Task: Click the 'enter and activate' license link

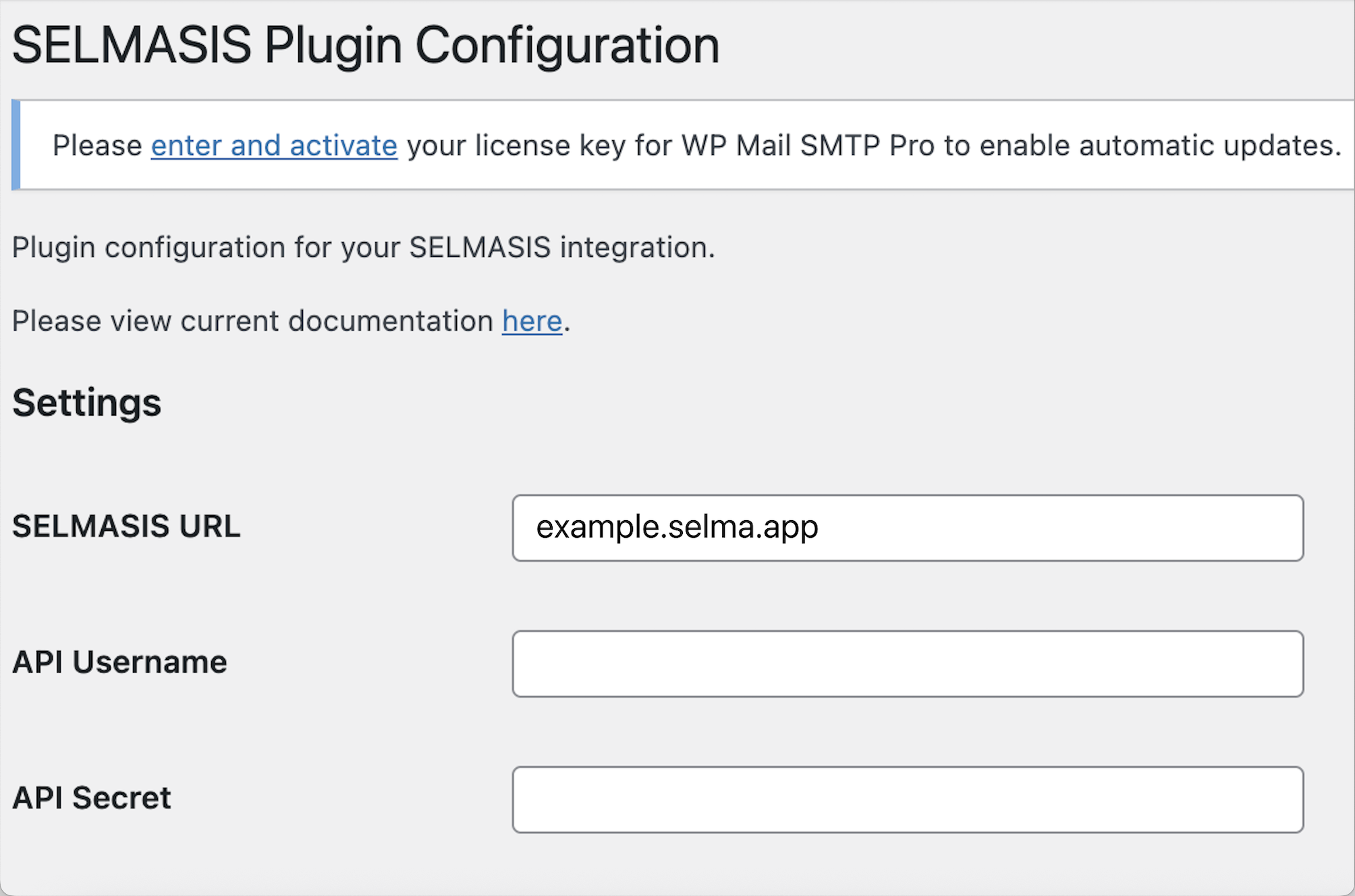Action: pos(274,146)
